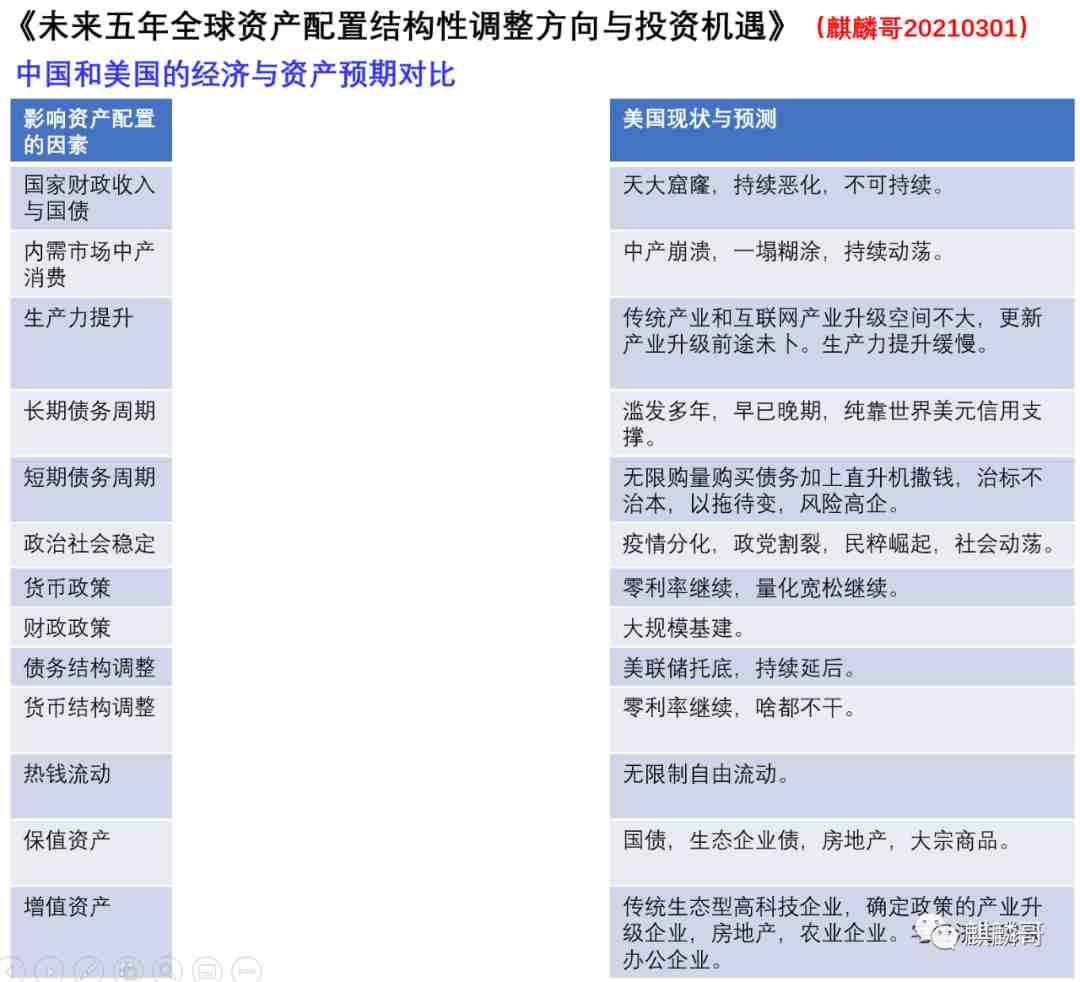This screenshot has width=1080, height=982.
Task: Click the cell starting with 滥发多年，早已晚期
Action: pos(842,424)
